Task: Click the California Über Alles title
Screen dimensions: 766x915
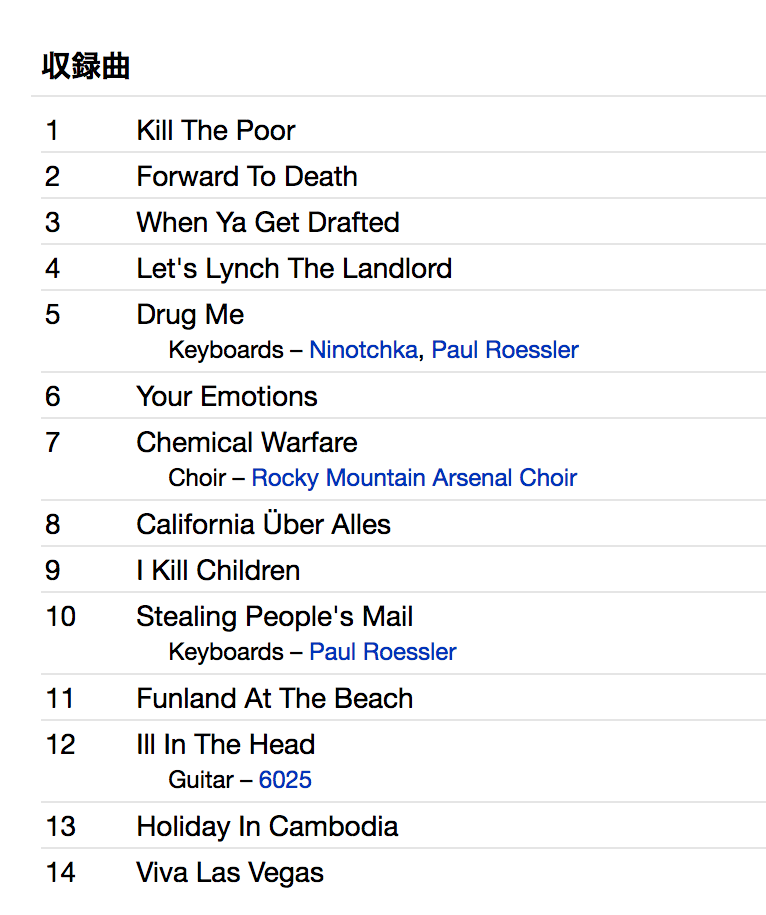Action: pyautogui.click(x=264, y=524)
